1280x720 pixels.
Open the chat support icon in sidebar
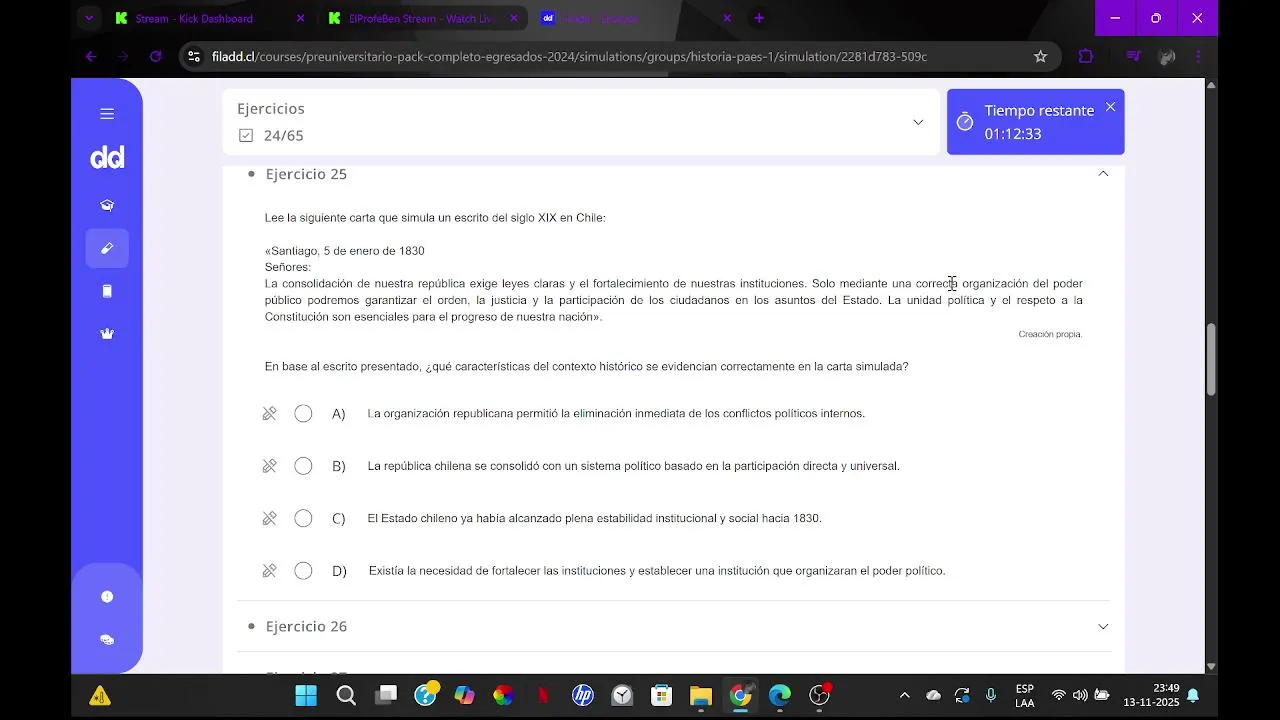click(x=107, y=640)
